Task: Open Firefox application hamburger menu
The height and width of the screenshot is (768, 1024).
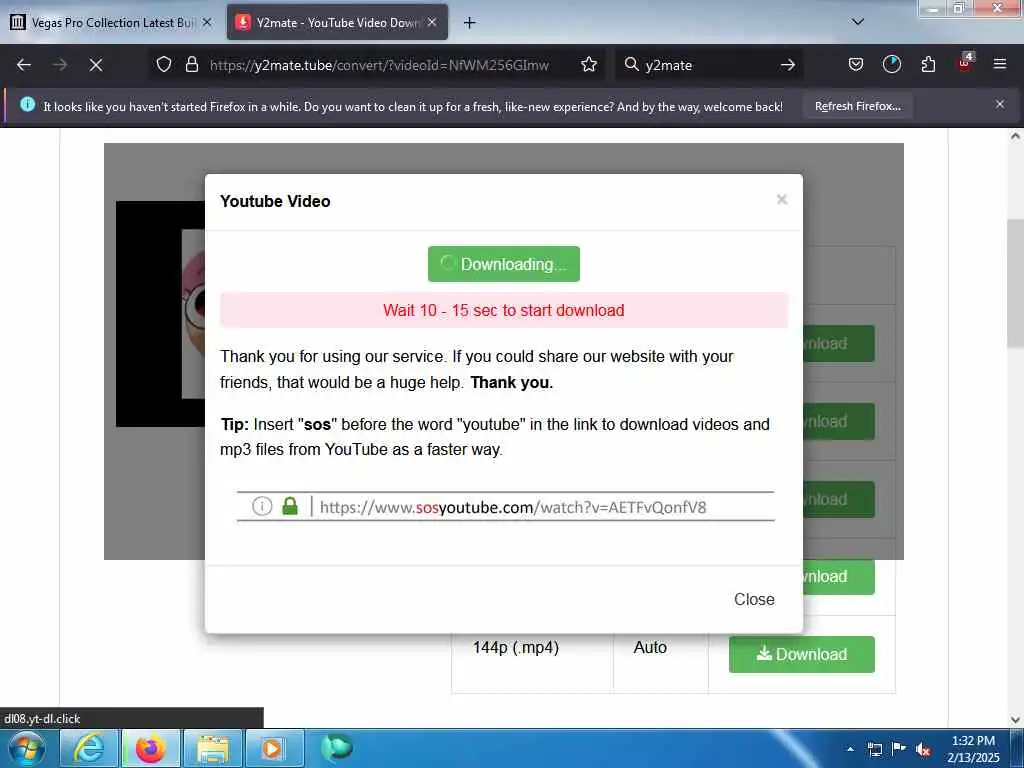Action: tap(1000, 64)
